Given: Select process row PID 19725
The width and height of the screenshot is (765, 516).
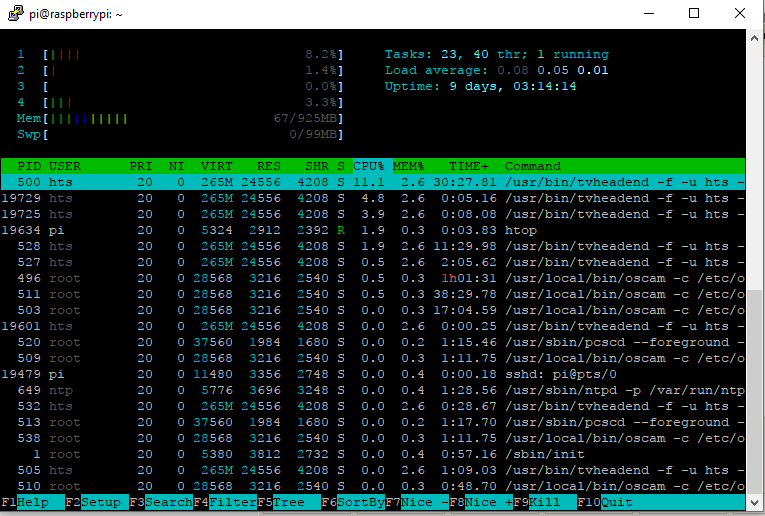Looking at the screenshot, I should coord(373,214).
